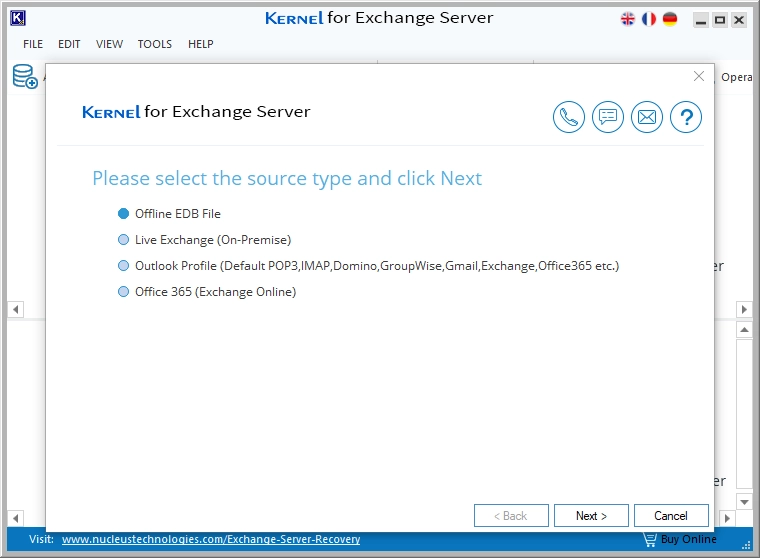Minimize the Kernel main window
This screenshot has height=558, width=760.
click(x=701, y=20)
